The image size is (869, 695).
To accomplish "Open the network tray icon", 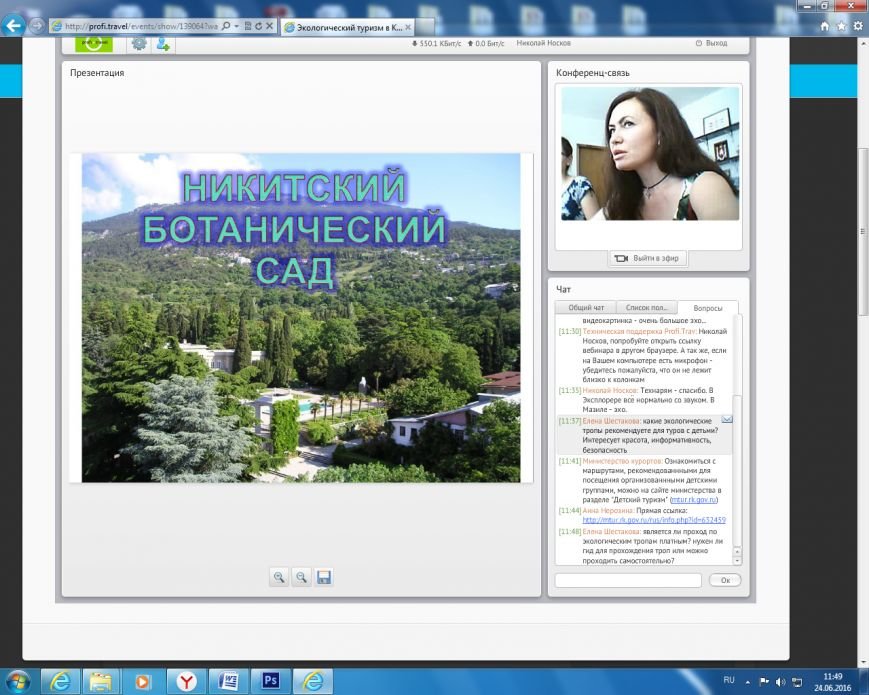I will coord(797,682).
